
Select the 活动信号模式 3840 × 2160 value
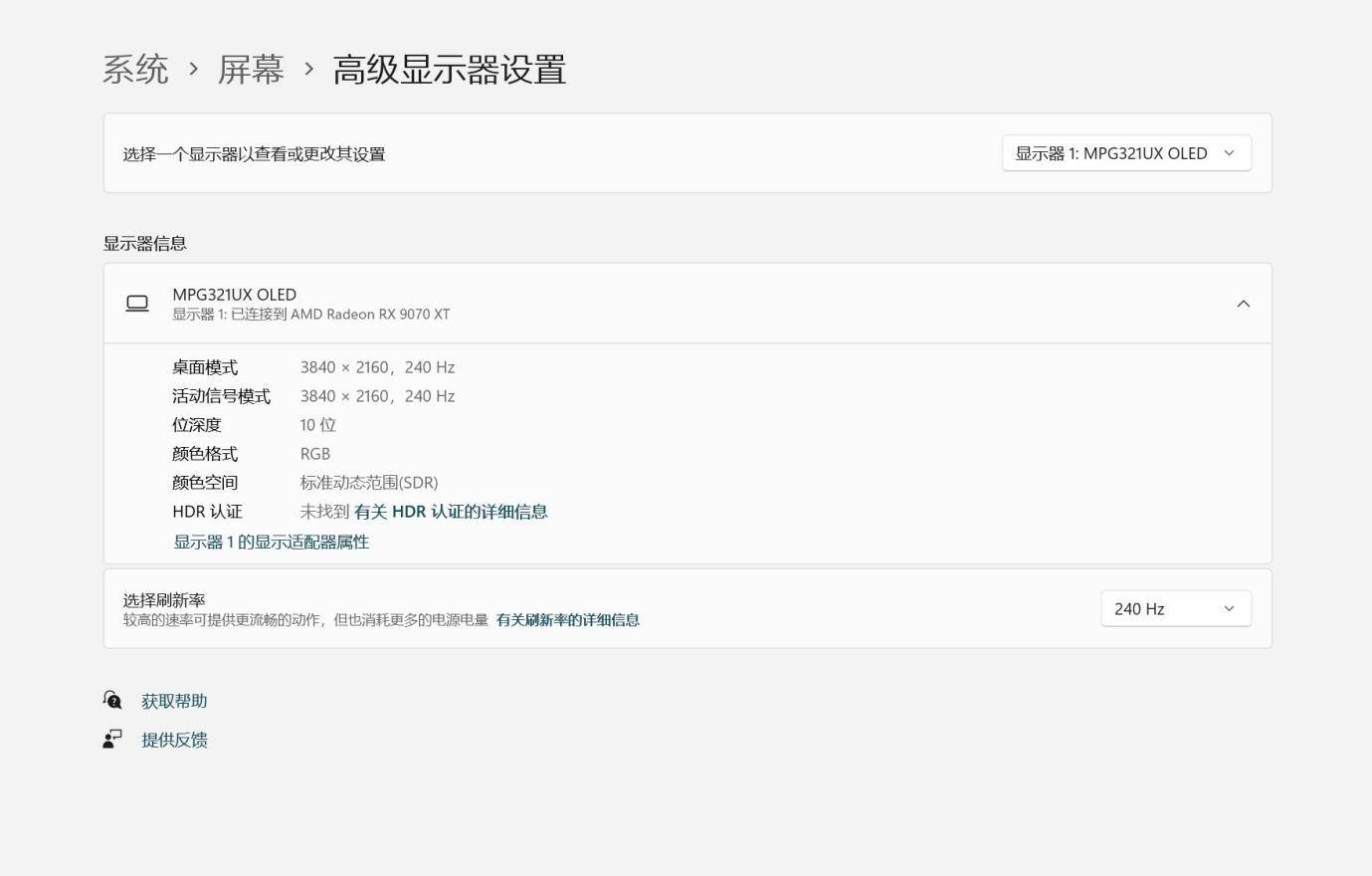377,396
